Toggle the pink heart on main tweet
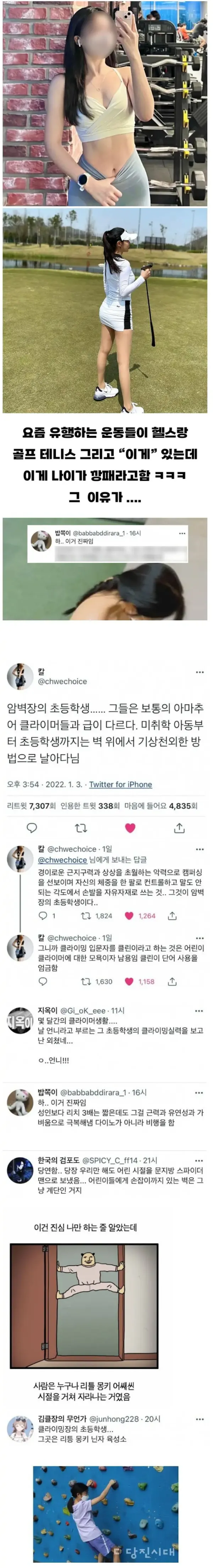213x1568 pixels. [130, 828]
